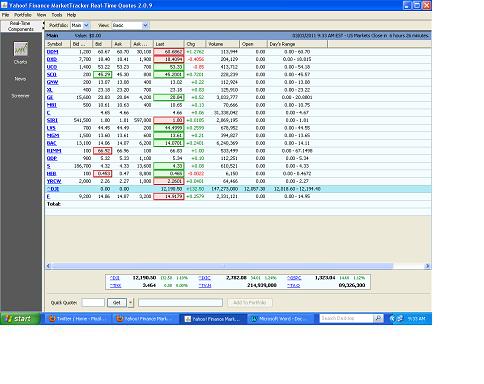Open the YRCW symbol link
The width and height of the screenshot is (484, 384).
click(54, 181)
